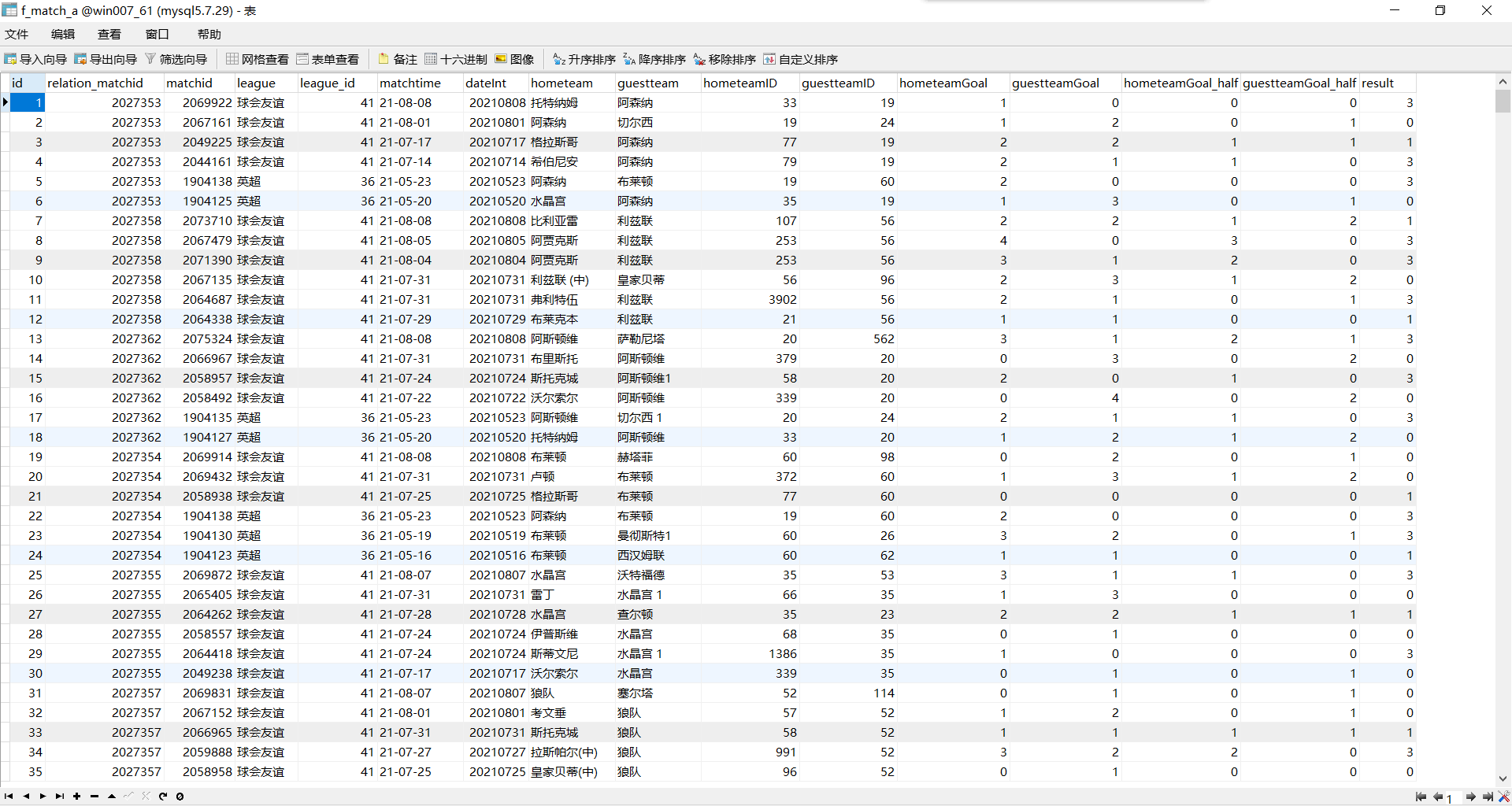
Task: Select hometeam cell 弗利特伍
Action: [x=572, y=299]
